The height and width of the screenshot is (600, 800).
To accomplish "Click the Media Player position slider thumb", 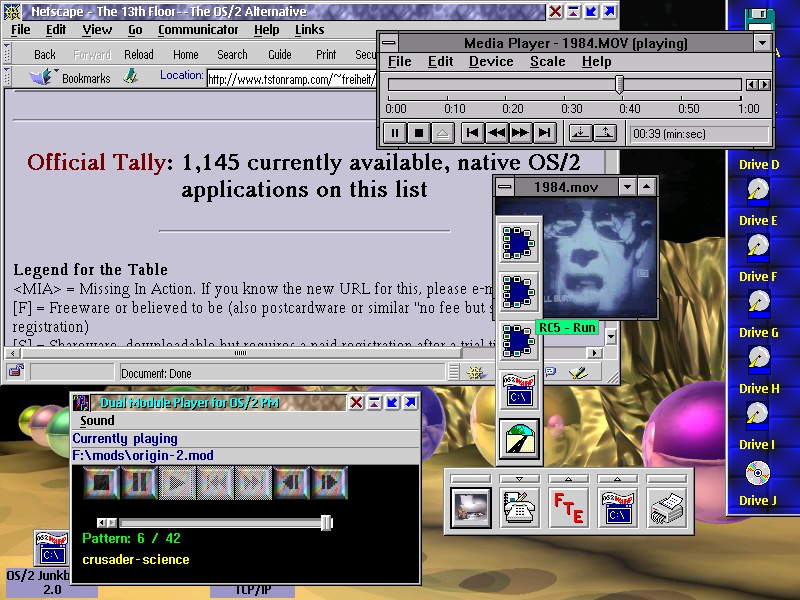I will [x=619, y=85].
